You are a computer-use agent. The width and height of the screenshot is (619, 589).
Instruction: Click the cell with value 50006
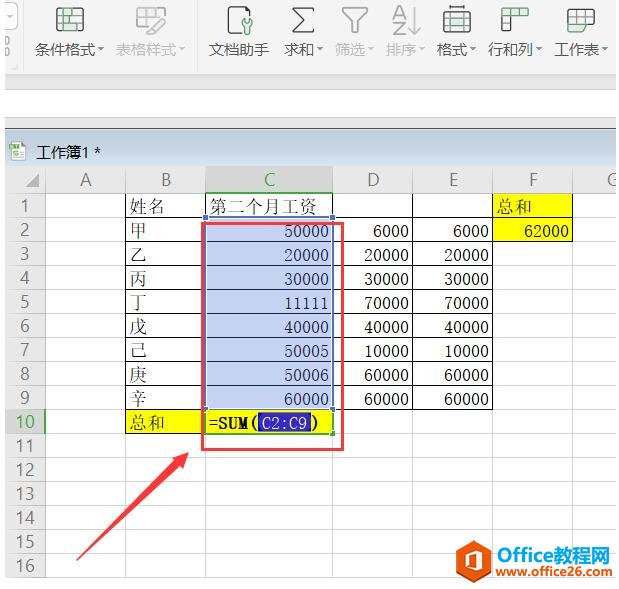click(x=269, y=374)
